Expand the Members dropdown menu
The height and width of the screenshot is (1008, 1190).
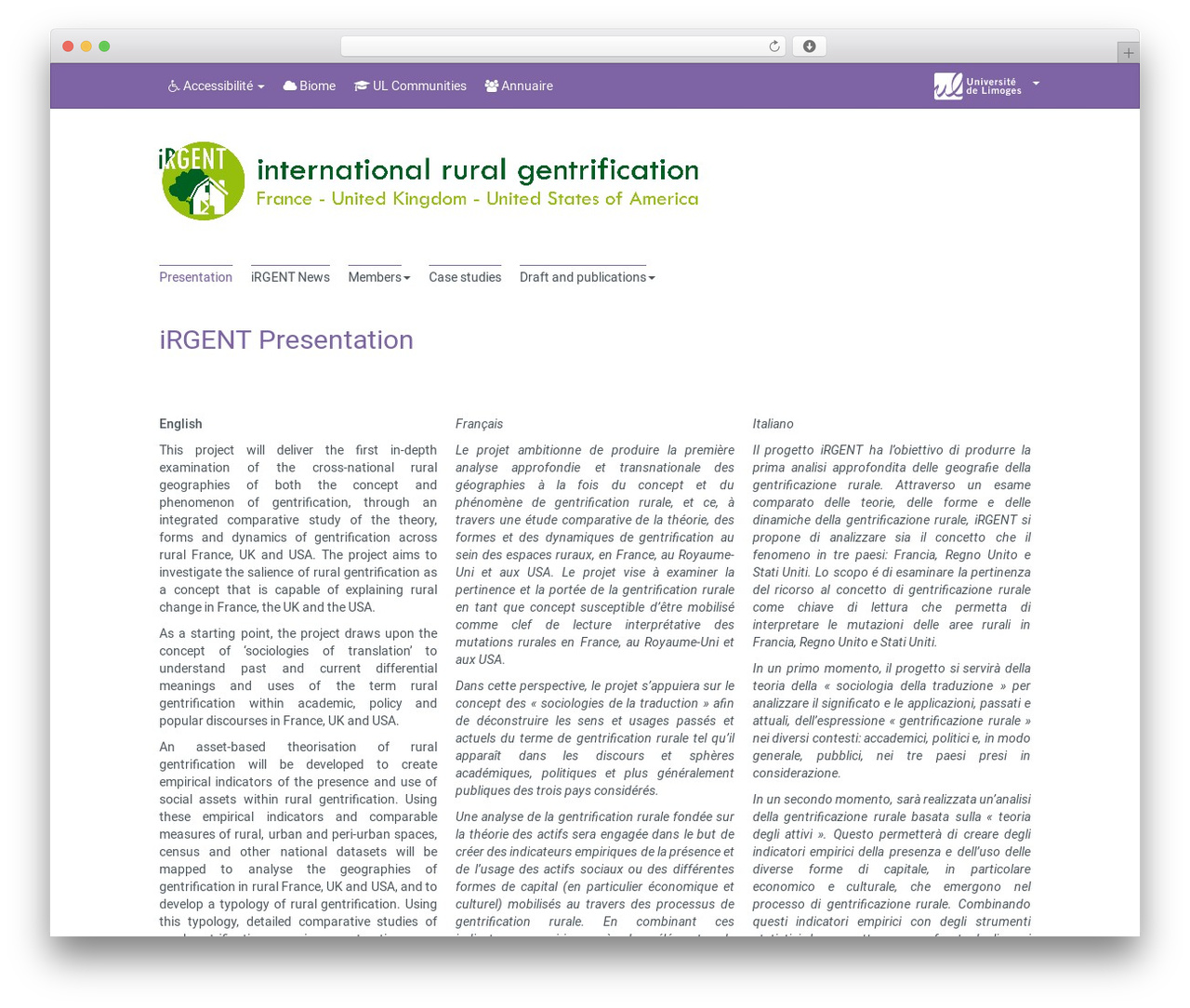(378, 277)
